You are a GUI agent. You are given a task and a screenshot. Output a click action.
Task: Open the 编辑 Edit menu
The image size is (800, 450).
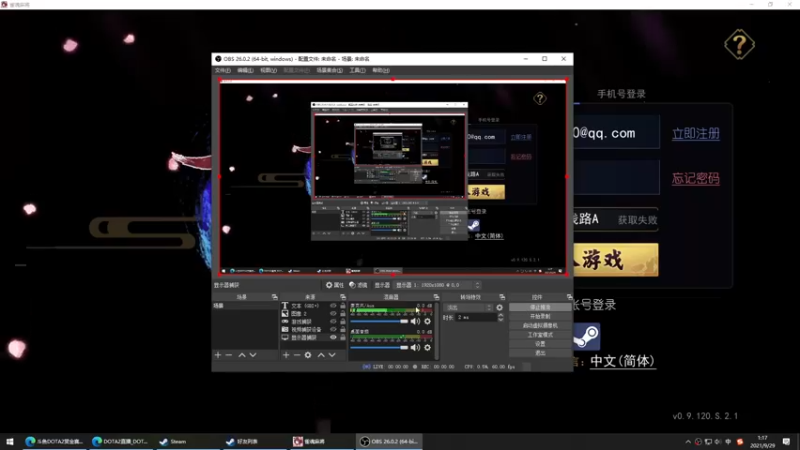(245, 70)
